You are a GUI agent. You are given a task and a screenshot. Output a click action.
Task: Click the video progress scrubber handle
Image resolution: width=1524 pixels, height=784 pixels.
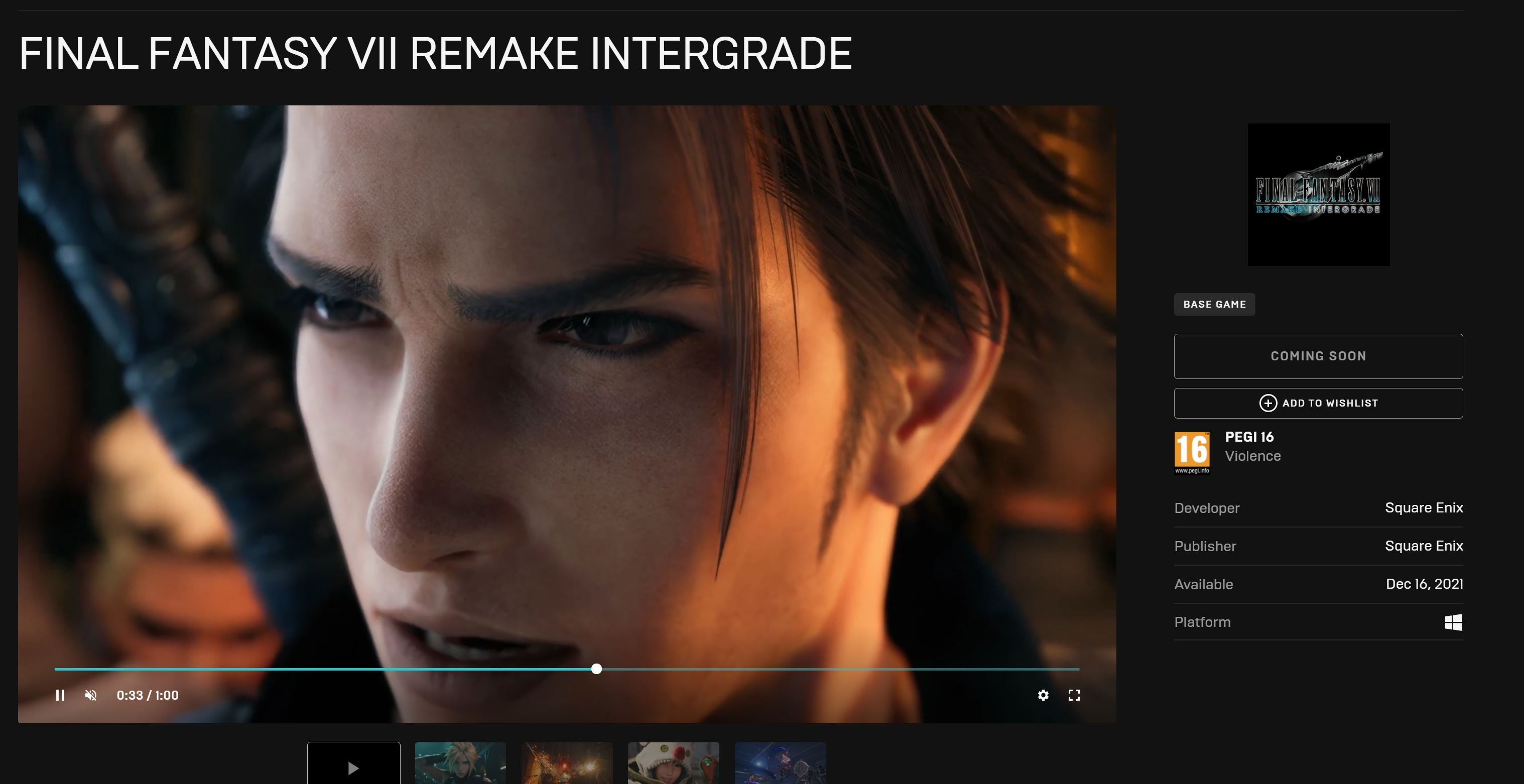click(596, 669)
